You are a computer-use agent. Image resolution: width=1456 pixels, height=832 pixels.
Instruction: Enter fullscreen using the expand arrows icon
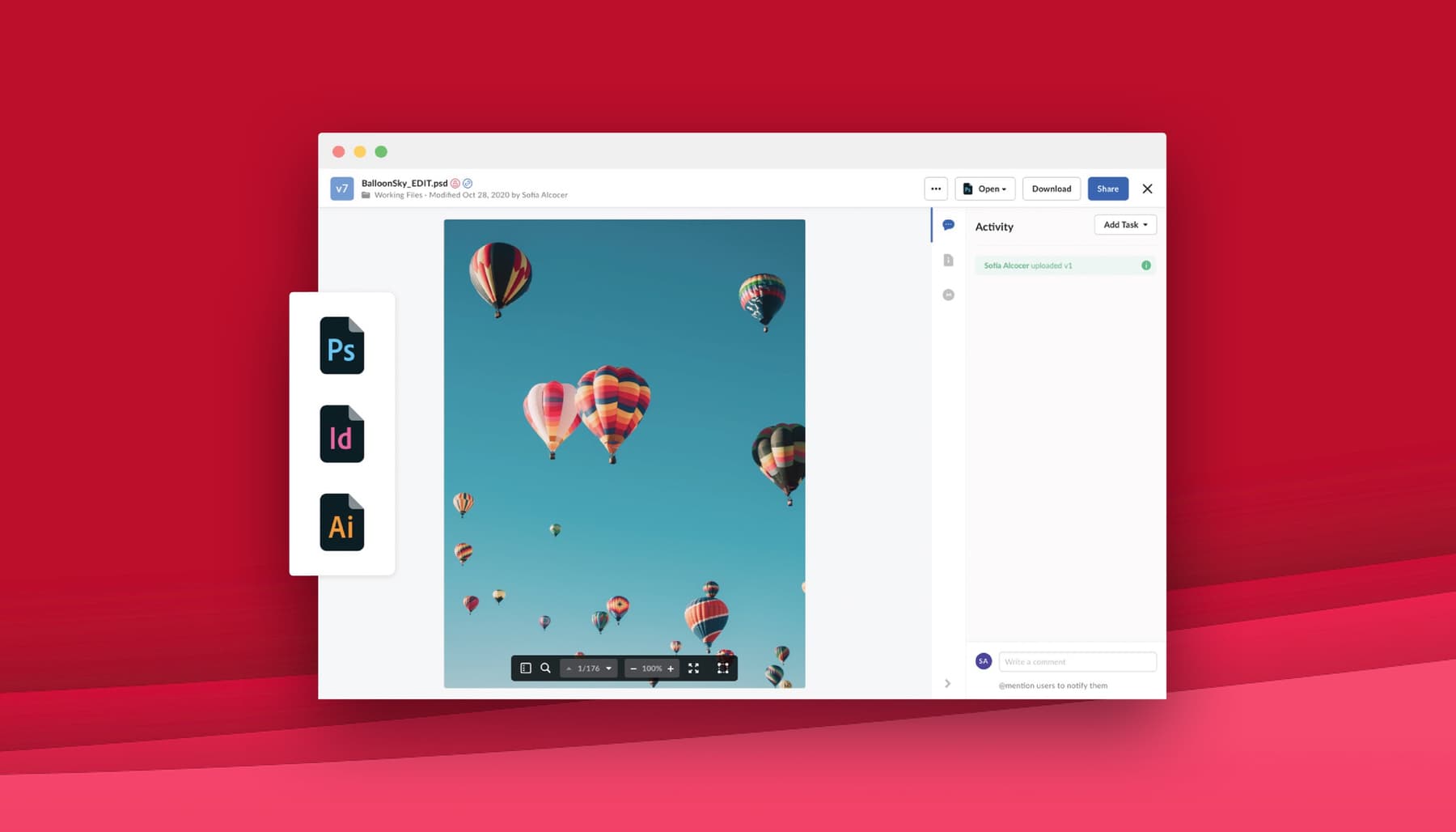[693, 668]
